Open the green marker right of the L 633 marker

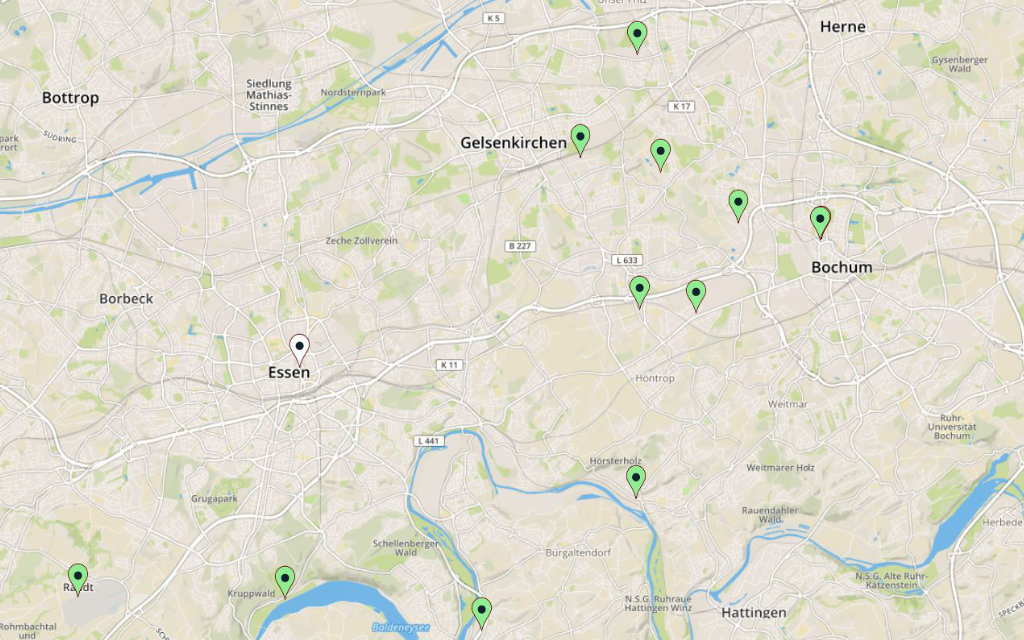click(x=696, y=295)
